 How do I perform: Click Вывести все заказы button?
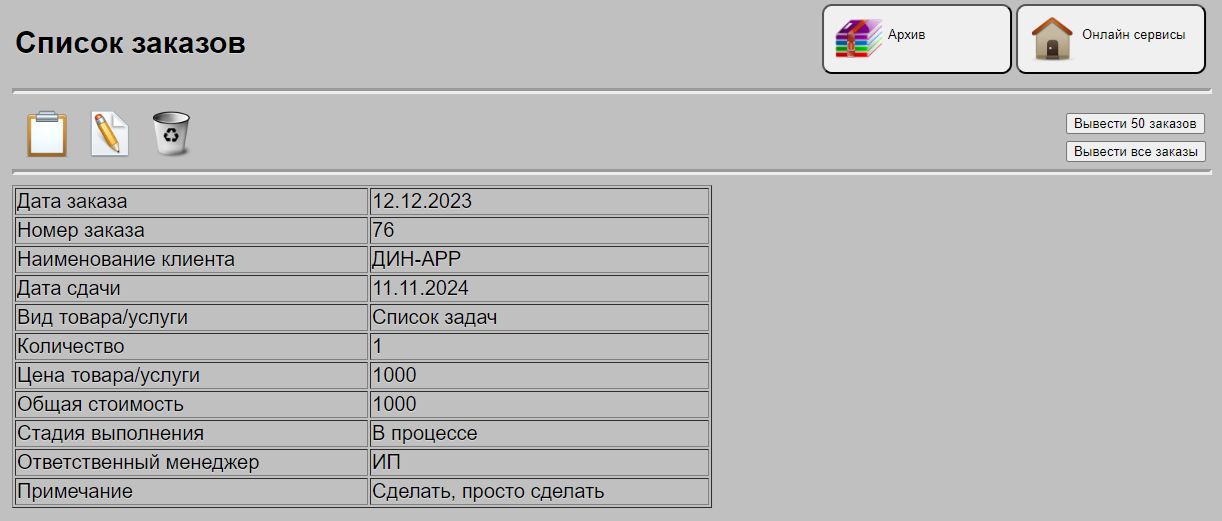pos(1135,152)
